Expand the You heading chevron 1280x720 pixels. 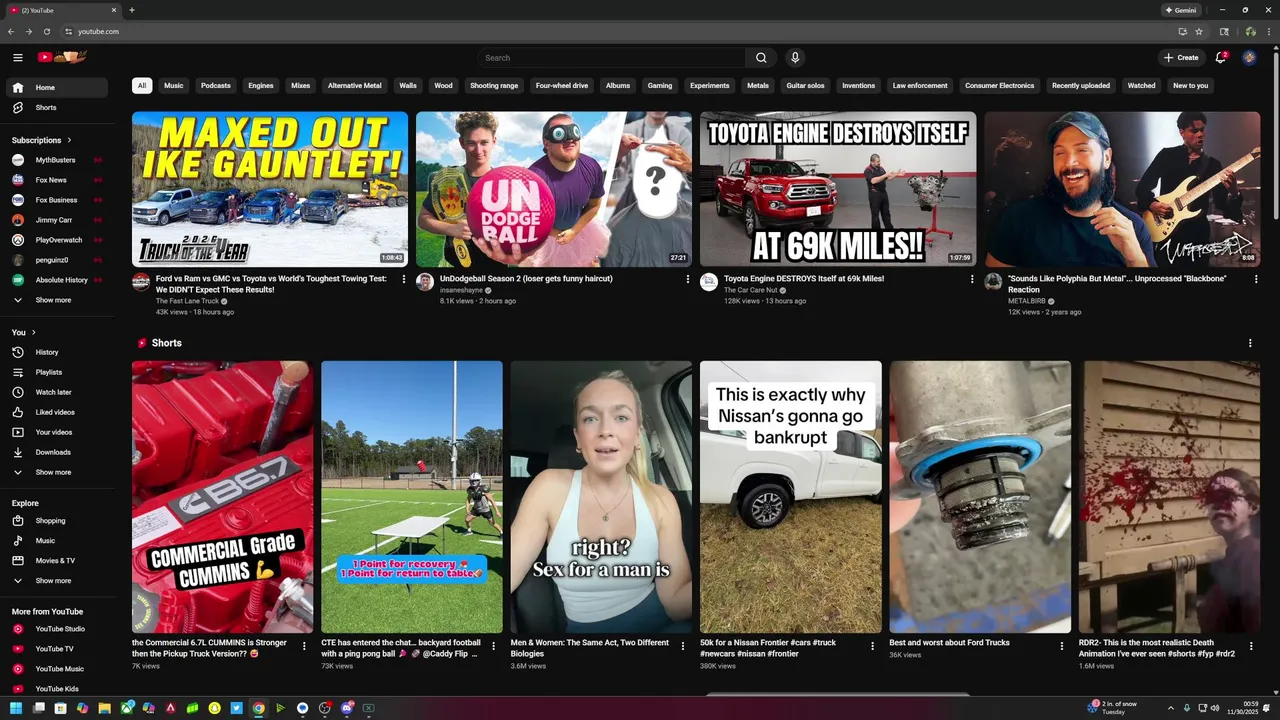(x=34, y=332)
